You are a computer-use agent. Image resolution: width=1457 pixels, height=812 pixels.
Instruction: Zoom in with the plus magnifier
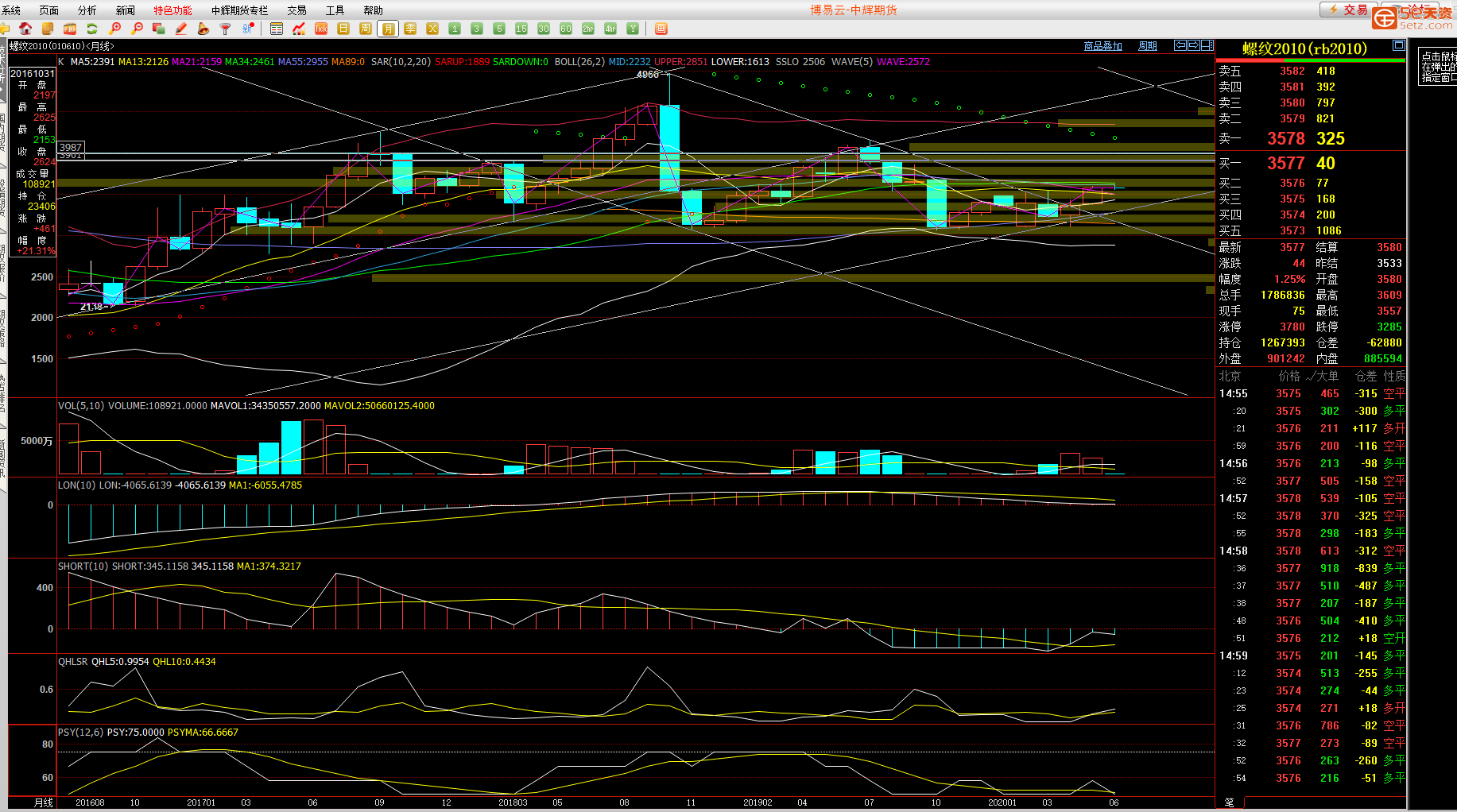pyautogui.click(x=114, y=29)
